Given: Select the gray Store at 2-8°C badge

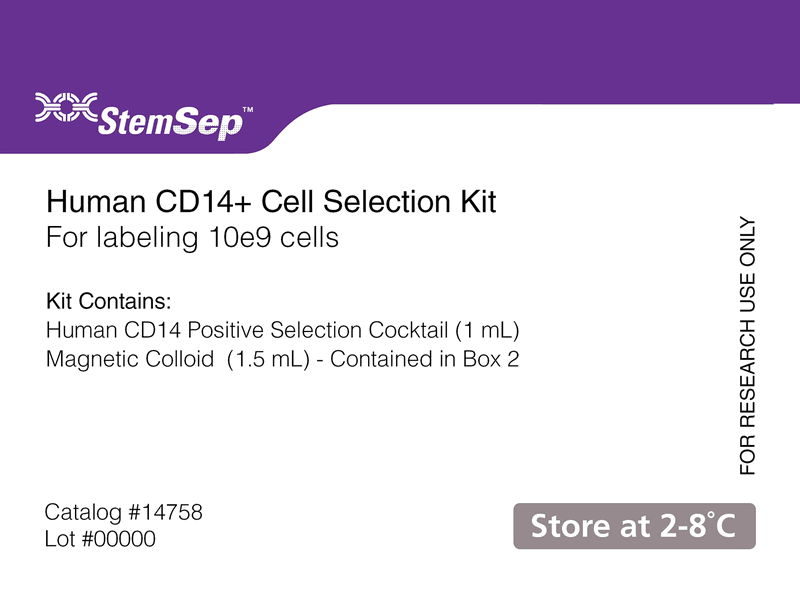Looking at the screenshot, I should click(x=634, y=526).
